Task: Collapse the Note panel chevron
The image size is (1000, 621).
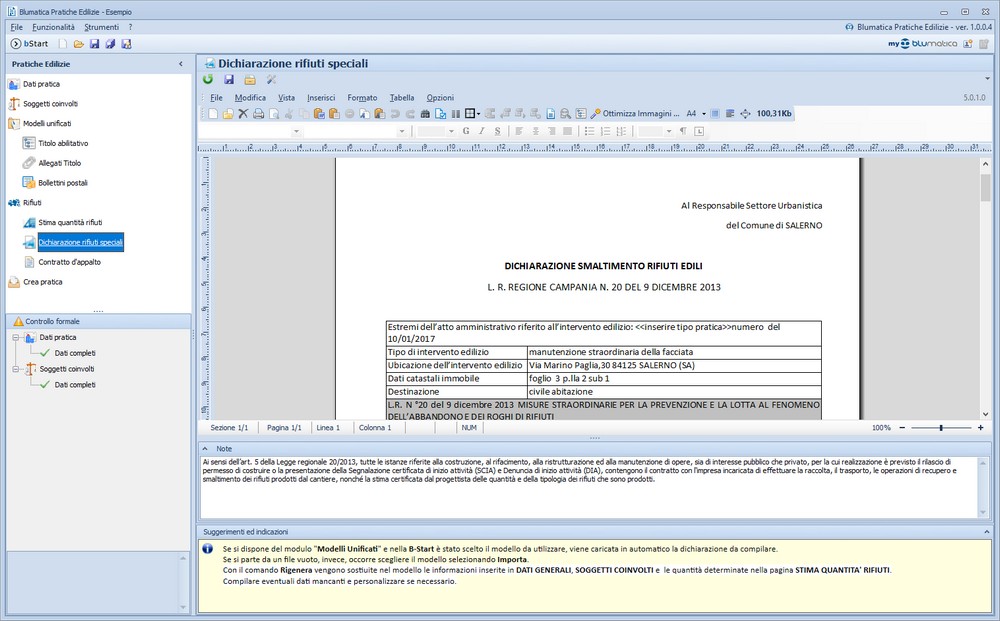Action: tap(205, 449)
